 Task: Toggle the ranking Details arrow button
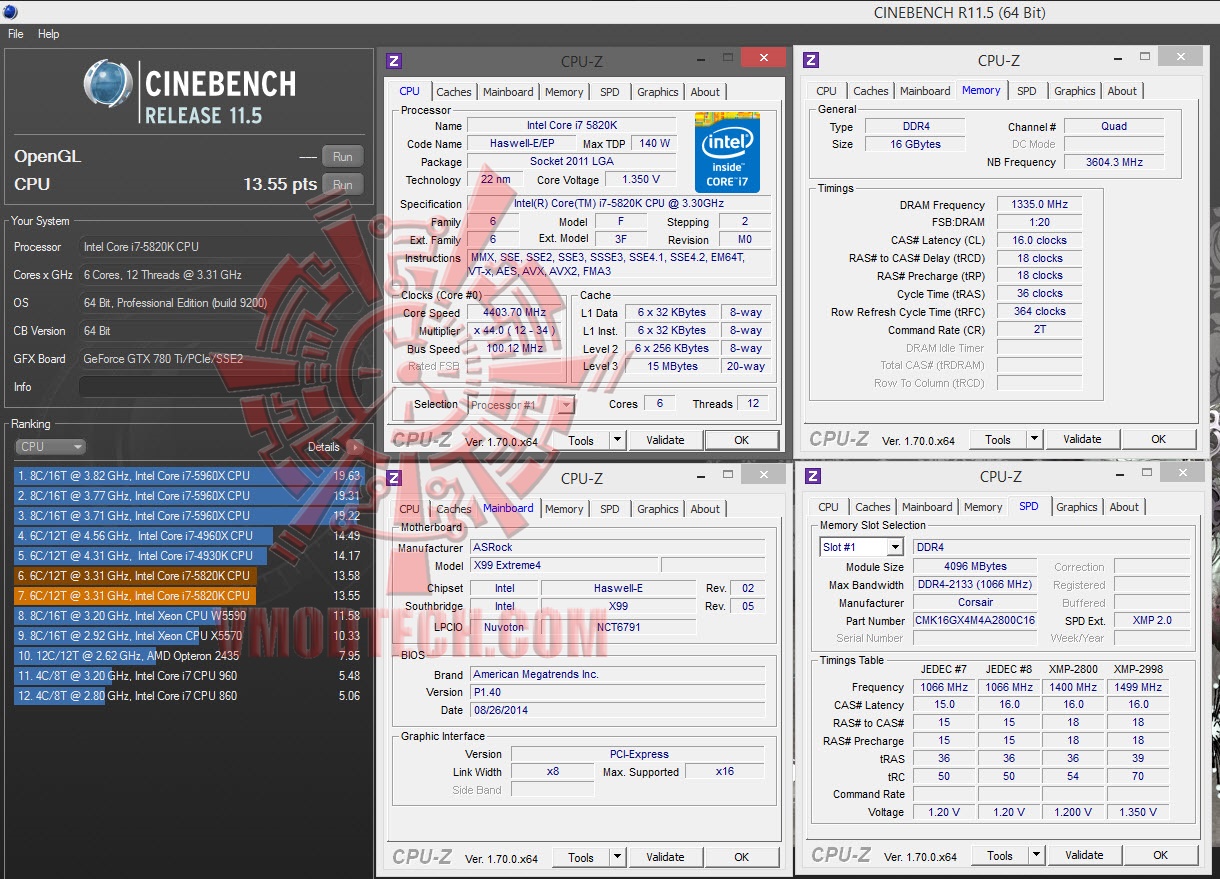[x=355, y=447]
